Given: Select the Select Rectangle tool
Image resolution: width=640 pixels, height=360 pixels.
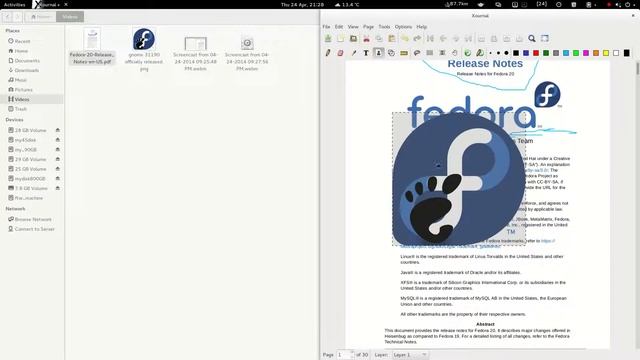Looking at the screenshot, I should pyautogui.click(x=429, y=53).
